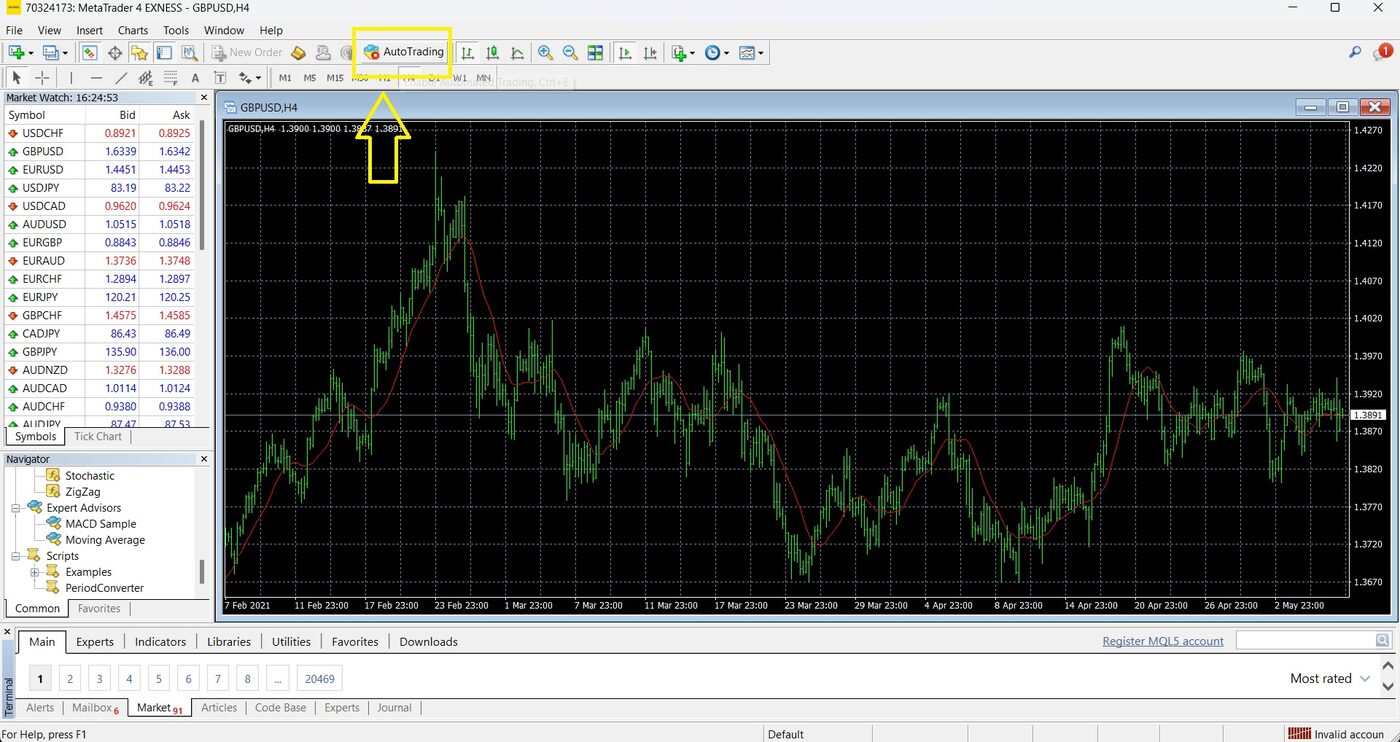Select the Text tool

pos(195,77)
